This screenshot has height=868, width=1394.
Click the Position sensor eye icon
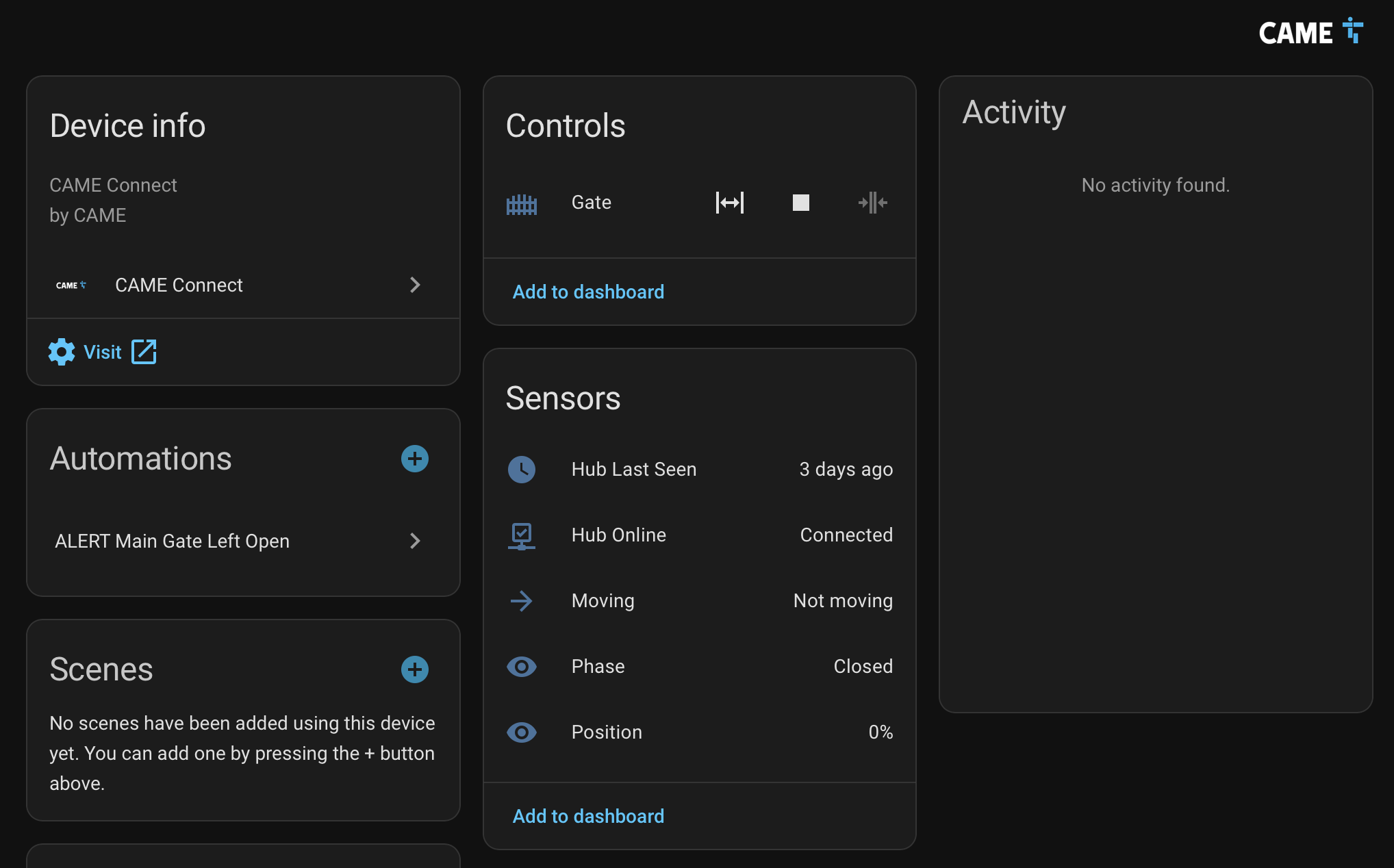[x=522, y=732]
